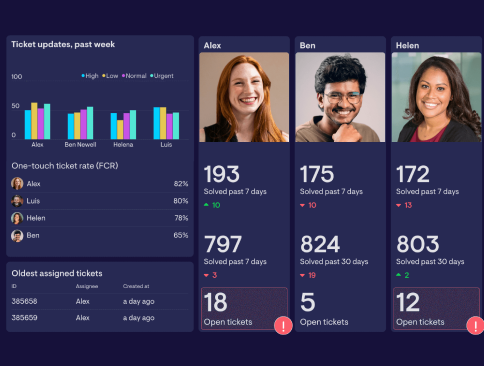Click the red alert icon on Helen's open tickets
This screenshot has height=366, width=484.
tap(475, 326)
